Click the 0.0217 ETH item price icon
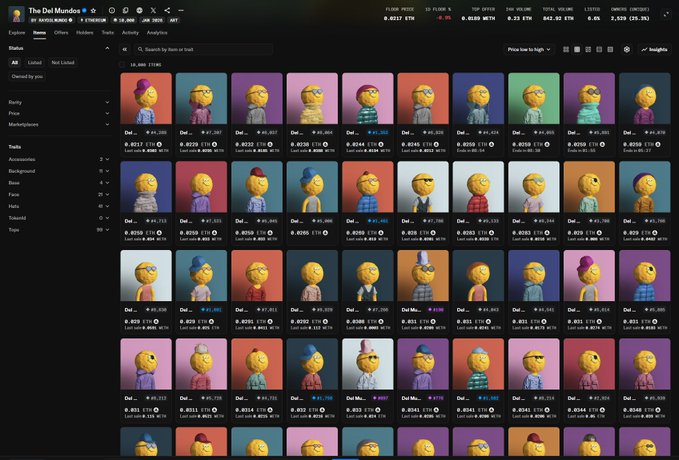The image size is (679, 460). (x=159, y=144)
